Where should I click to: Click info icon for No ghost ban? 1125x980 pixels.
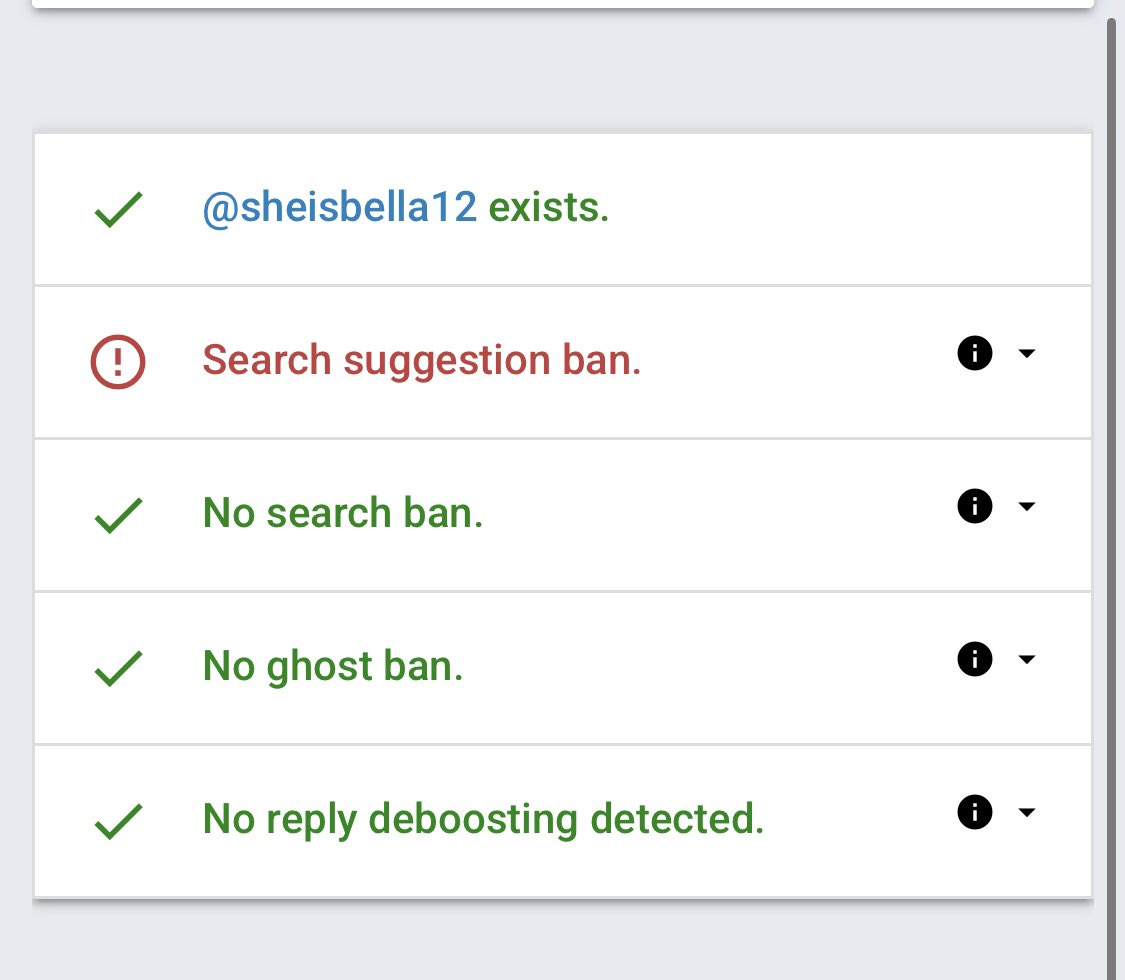(974, 659)
